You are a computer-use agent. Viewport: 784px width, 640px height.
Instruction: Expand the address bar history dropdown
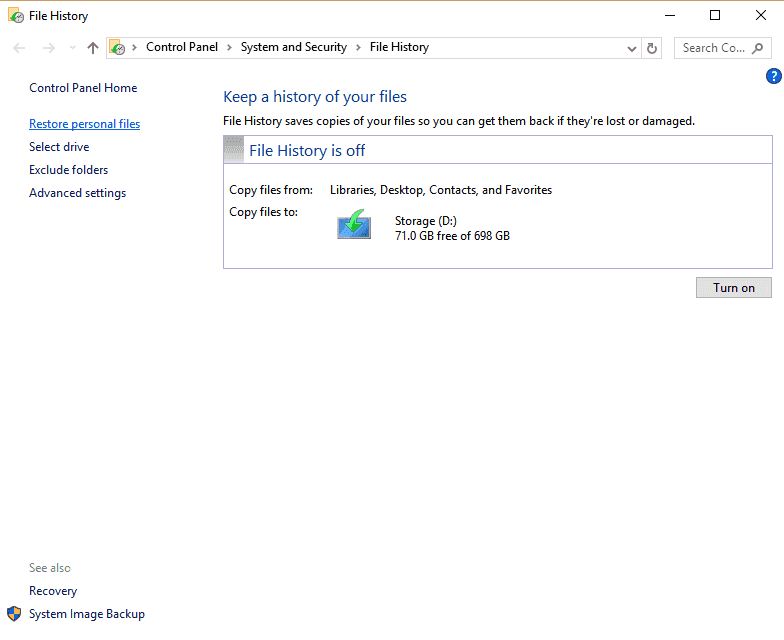[632, 48]
